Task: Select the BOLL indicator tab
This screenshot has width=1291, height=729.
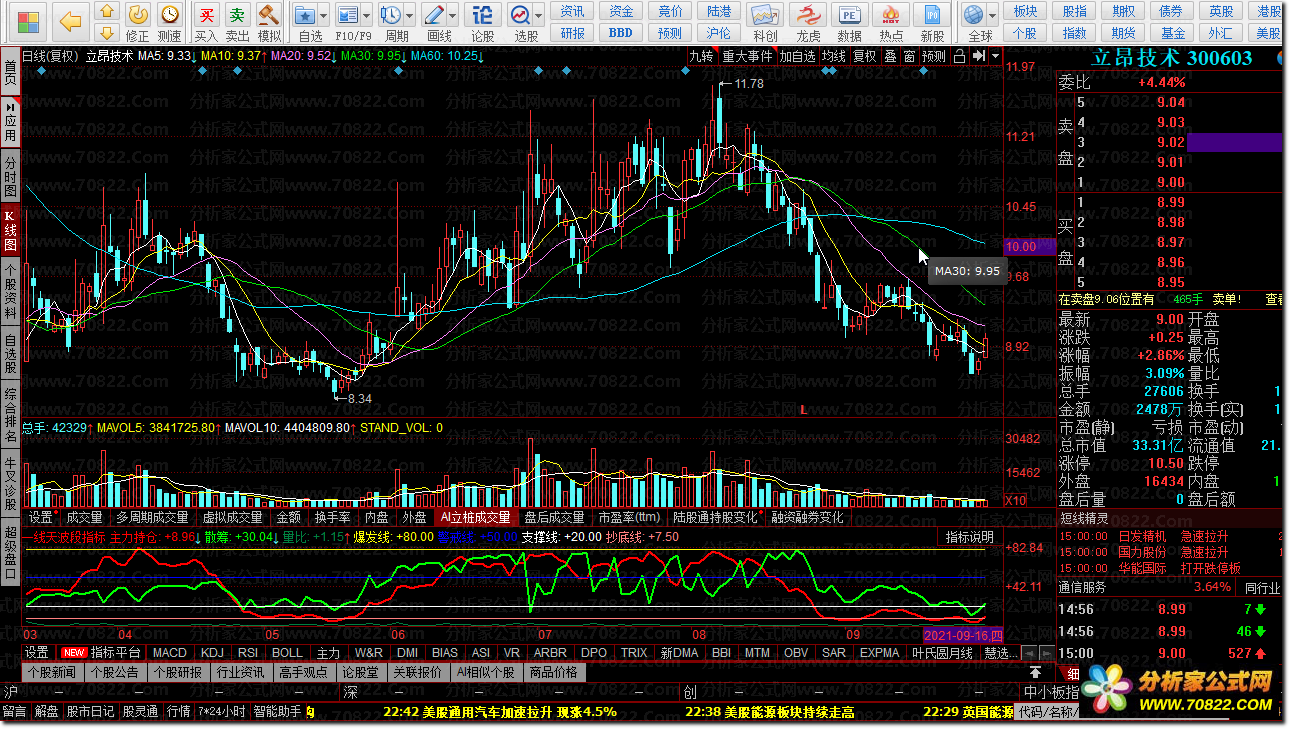Action: 287,652
